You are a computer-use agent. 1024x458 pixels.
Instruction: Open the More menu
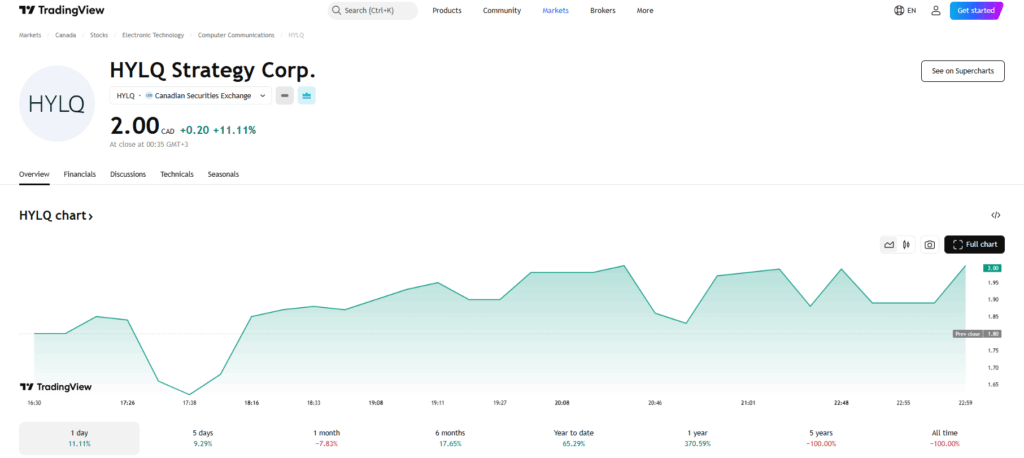pyautogui.click(x=645, y=10)
